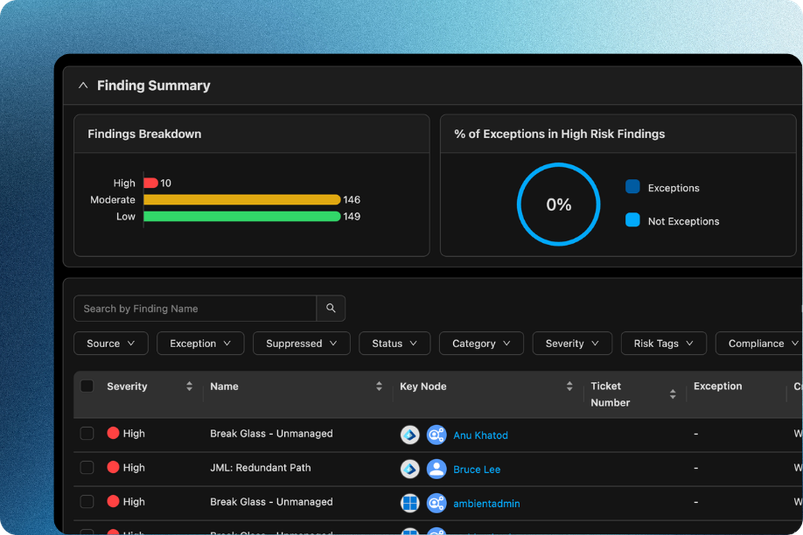803x535 pixels.
Task: Click 'Break Glass - Unmanaged' in Anu Khatod row
Action: [271, 434]
